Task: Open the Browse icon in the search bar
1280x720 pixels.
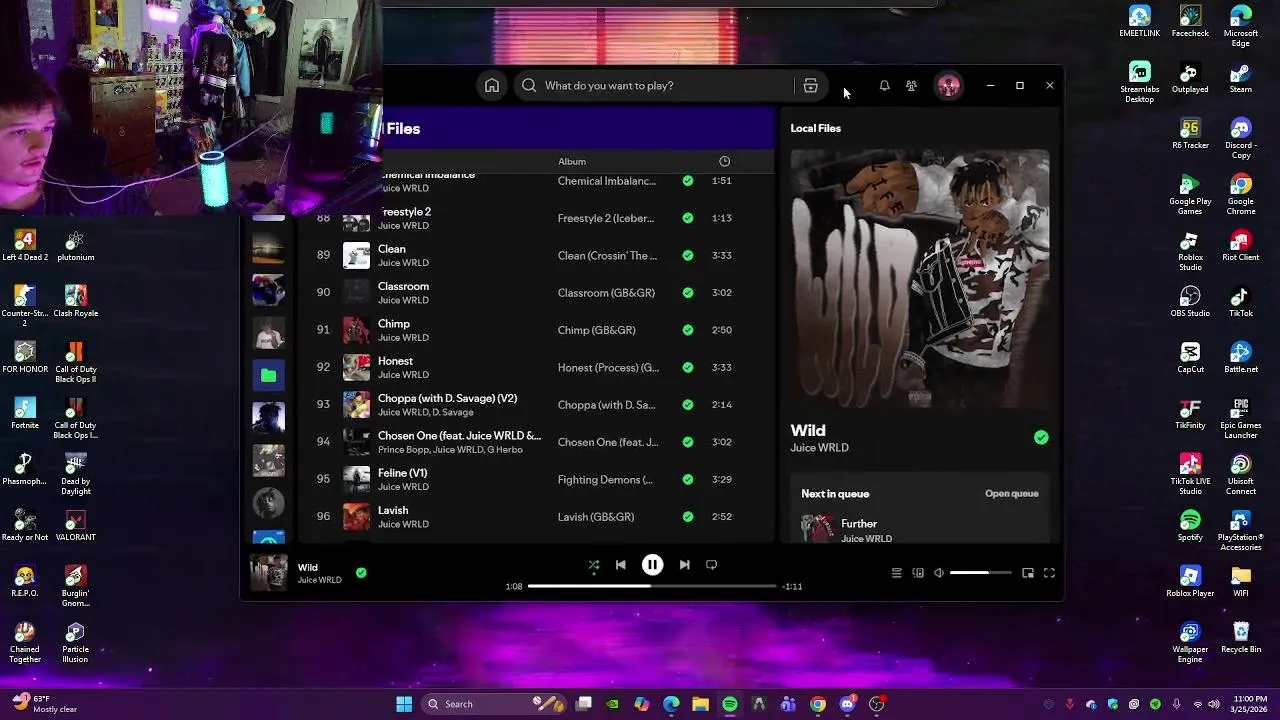Action: click(x=811, y=86)
